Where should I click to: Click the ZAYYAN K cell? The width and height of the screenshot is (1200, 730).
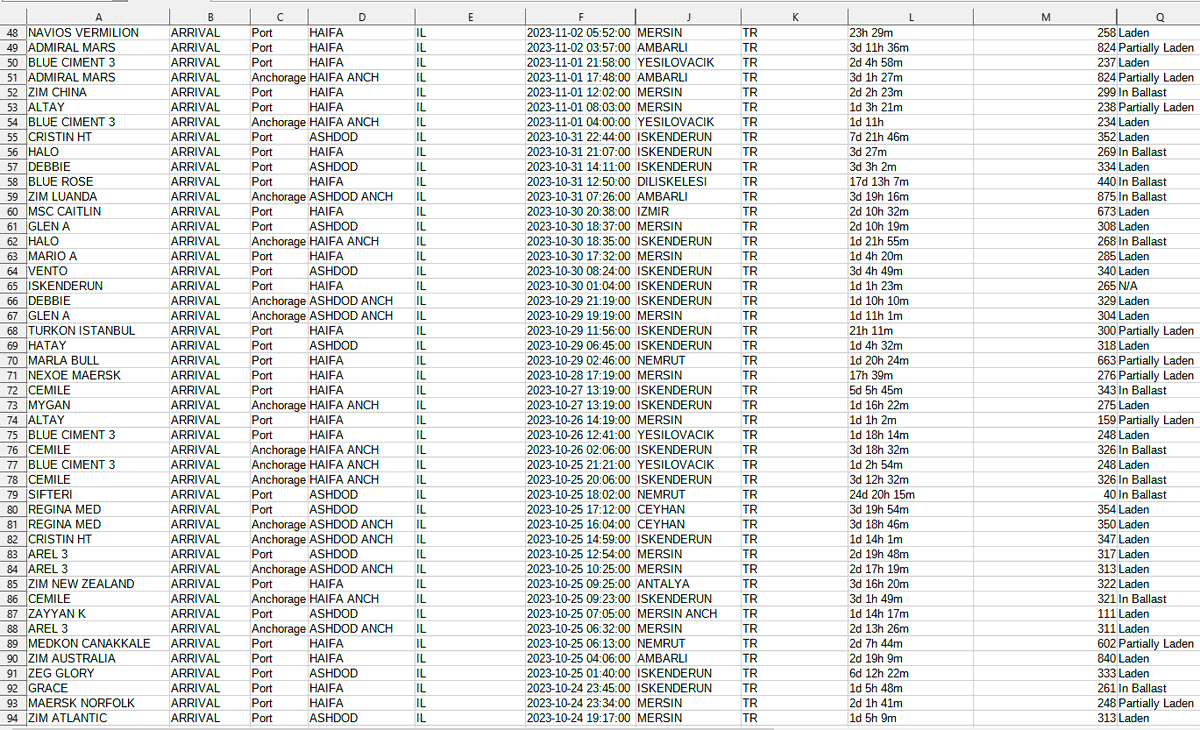(x=97, y=614)
